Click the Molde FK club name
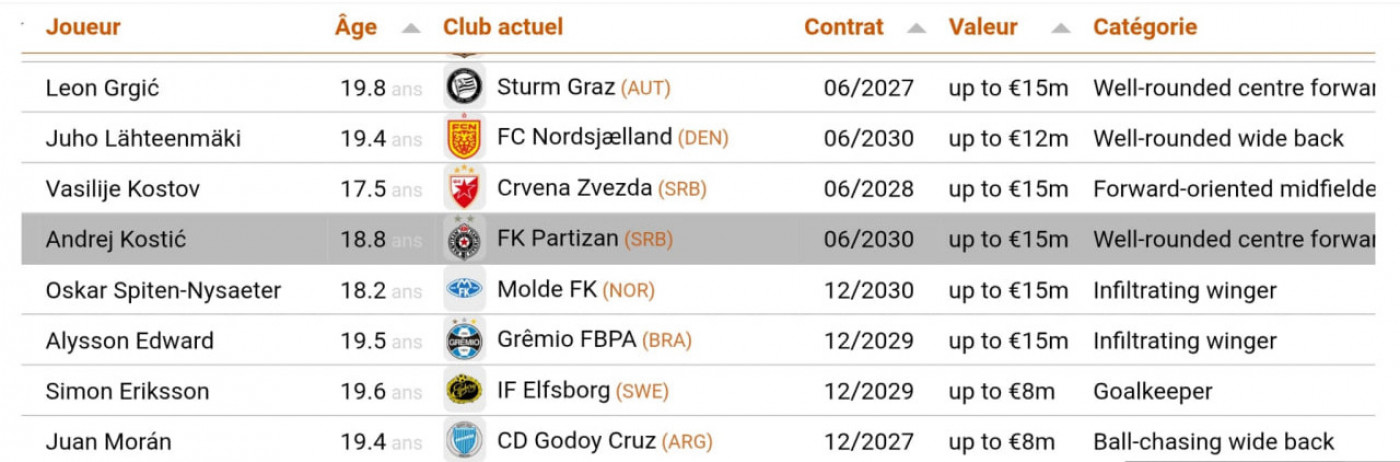 pyautogui.click(x=547, y=290)
